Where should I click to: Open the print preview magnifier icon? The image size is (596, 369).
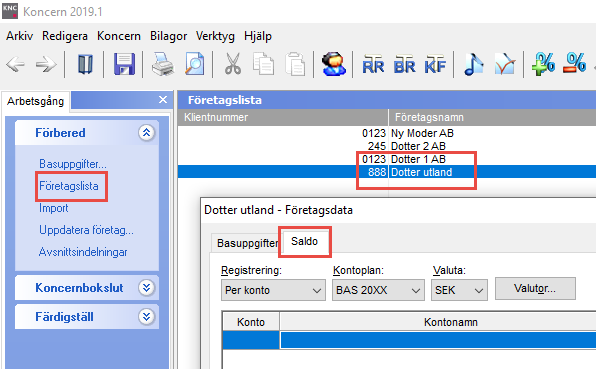(195, 64)
